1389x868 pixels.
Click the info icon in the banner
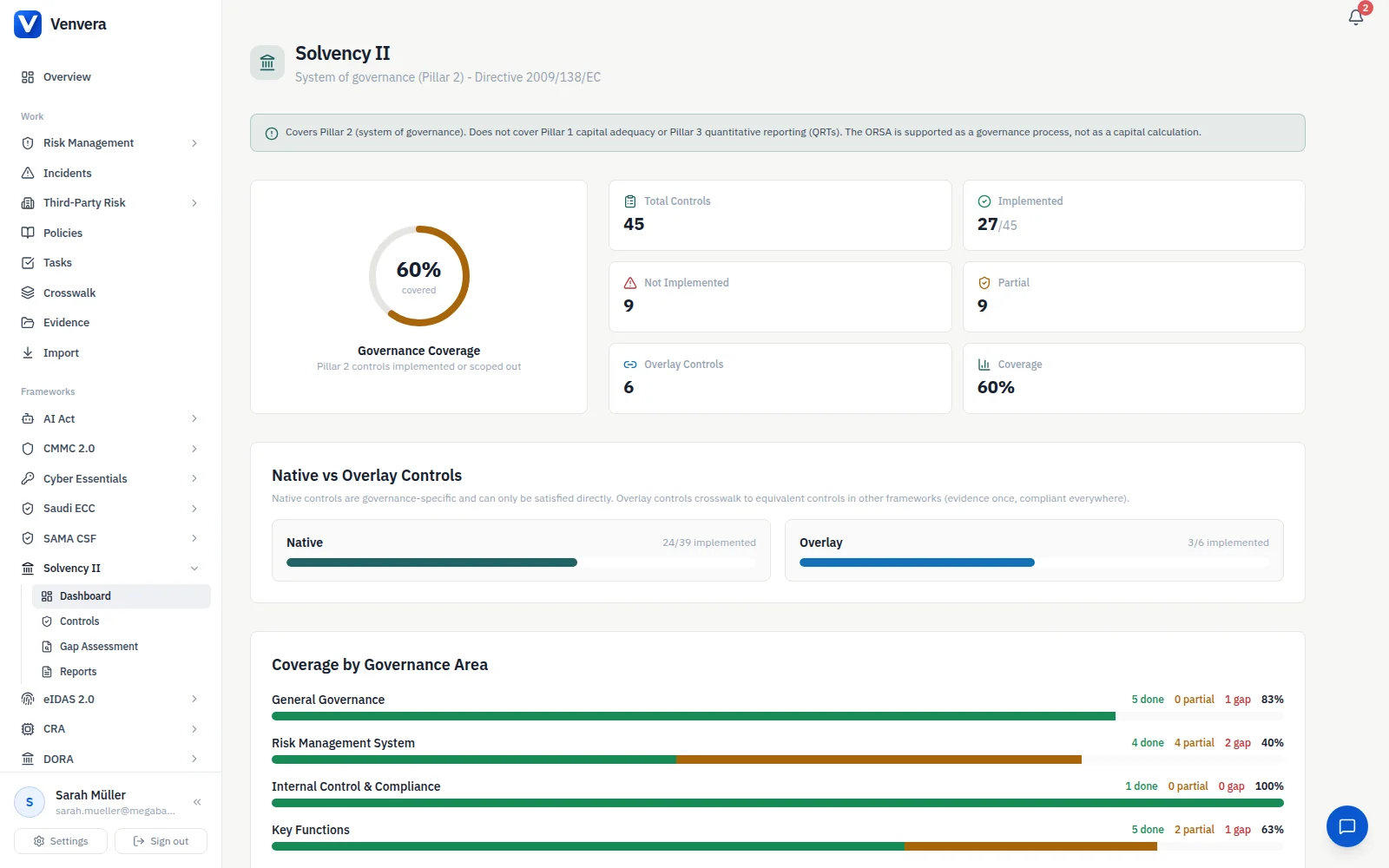pyautogui.click(x=272, y=134)
